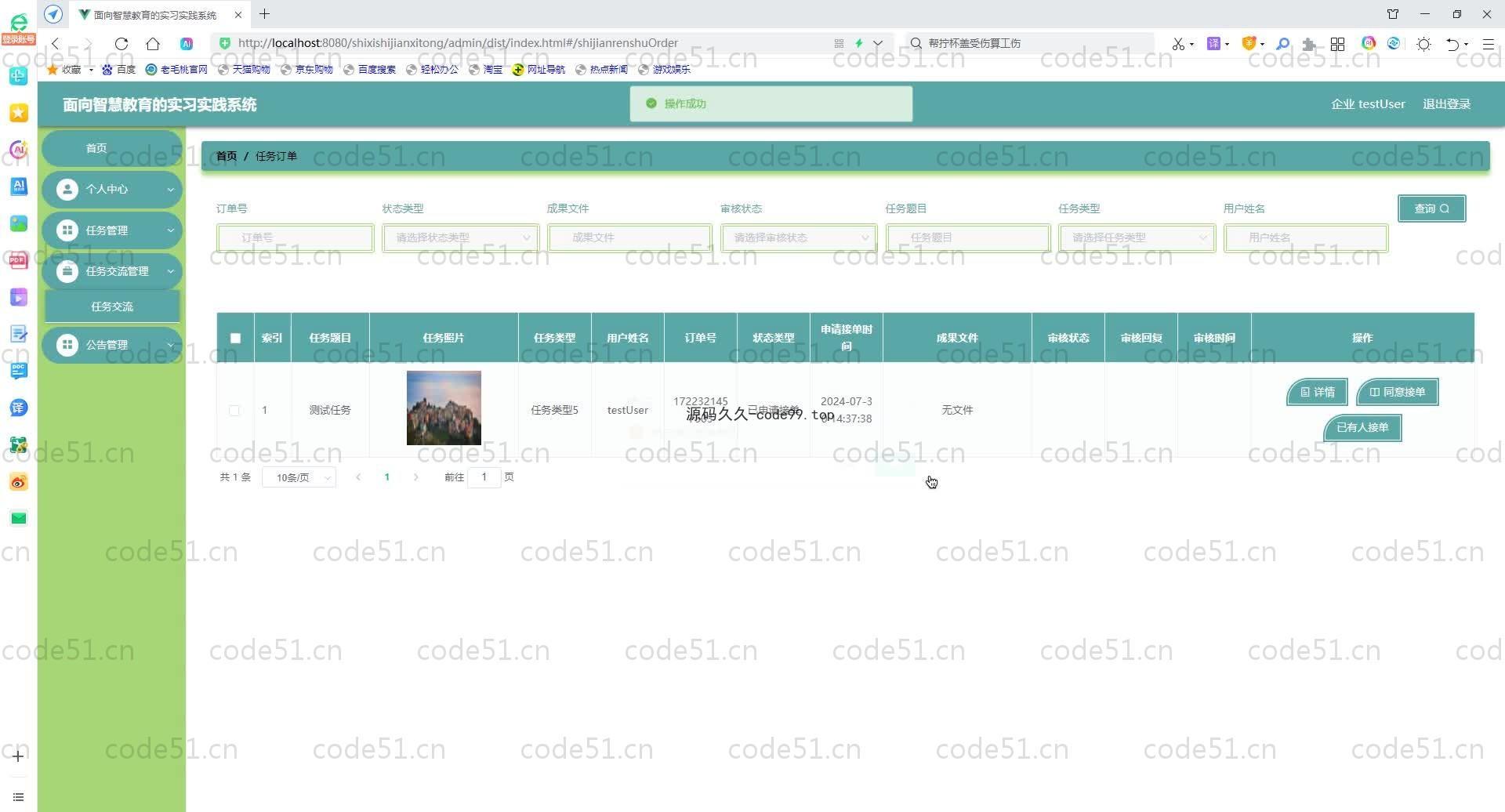1505x812 pixels.
Task: Expand the 个人中心 sidebar menu
Action: 112,189
